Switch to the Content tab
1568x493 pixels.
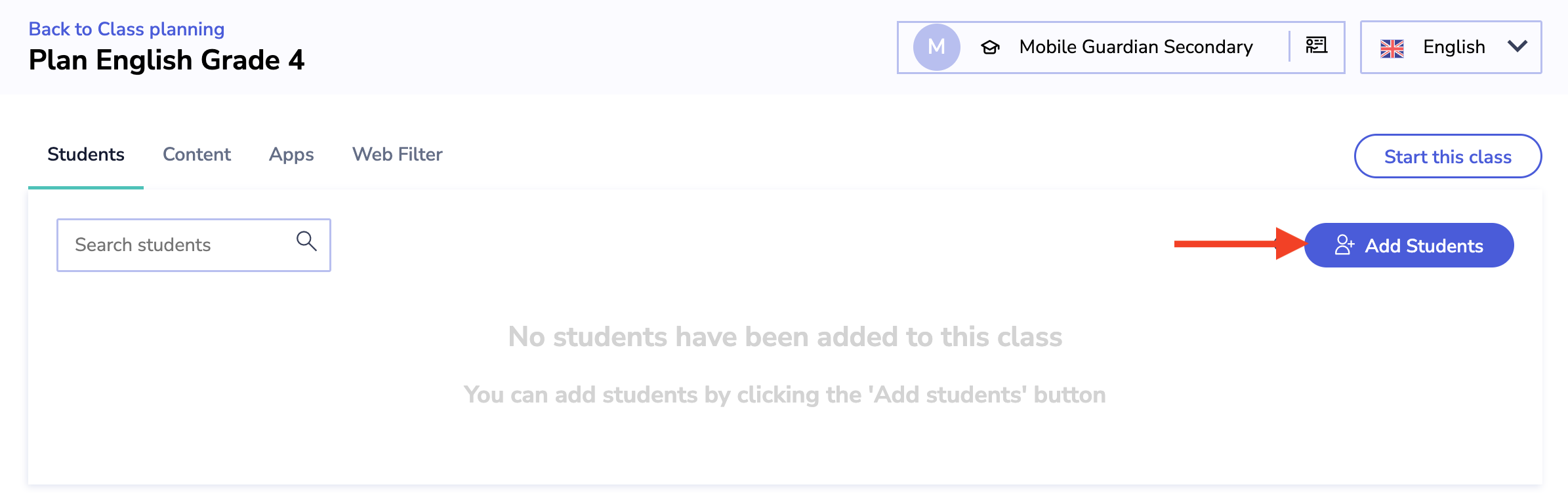pyautogui.click(x=196, y=155)
